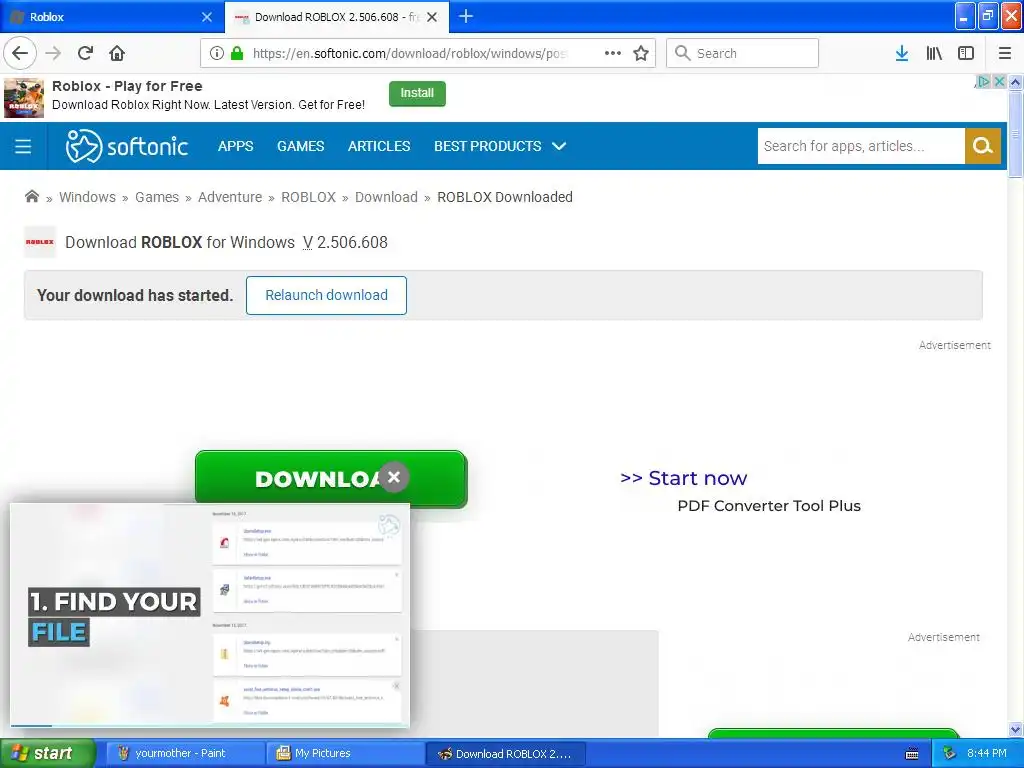This screenshot has width=1024, height=768.
Task: Close the floating video popup
Action: click(x=394, y=477)
